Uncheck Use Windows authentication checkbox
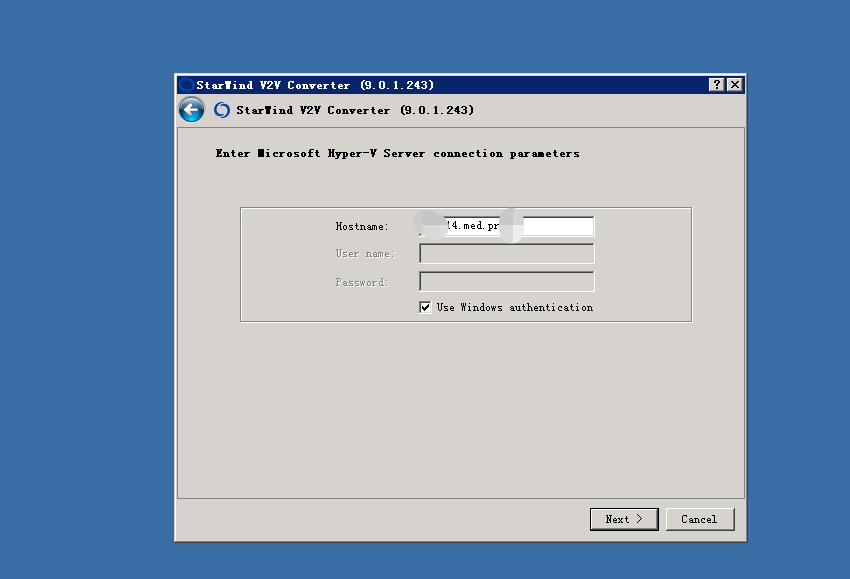Viewport: 850px width, 579px height. [x=425, y=307]
